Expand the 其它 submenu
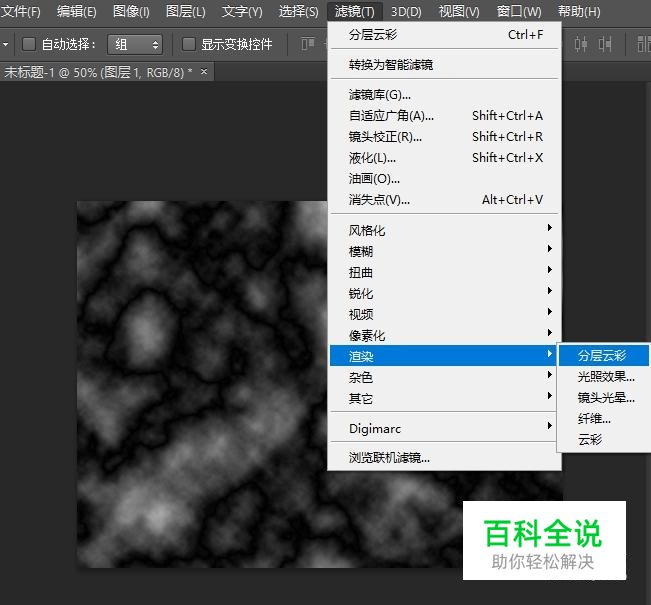Image resolution: width=651 pixels, height=605 pixels. [445, 399]
